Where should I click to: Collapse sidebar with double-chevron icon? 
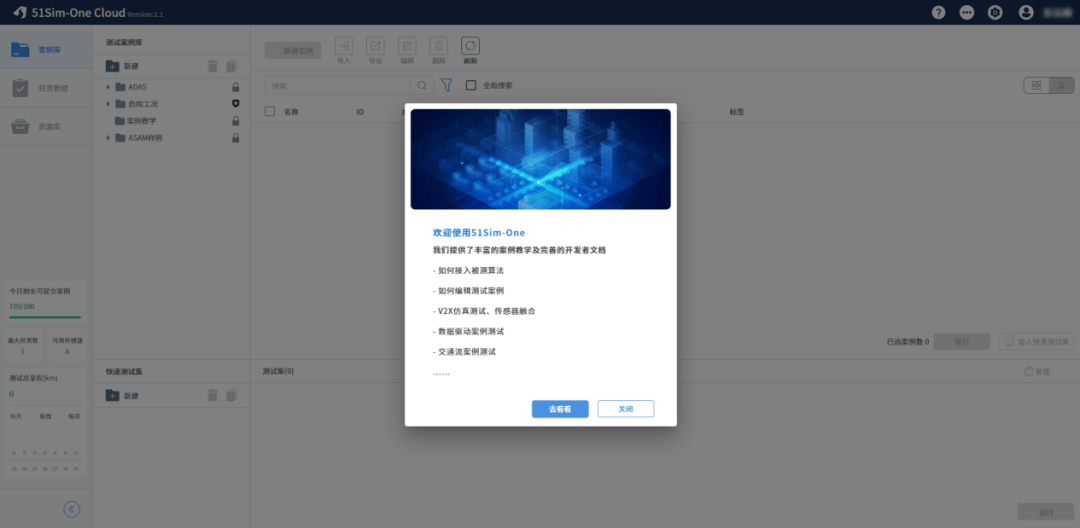point(72,509)
